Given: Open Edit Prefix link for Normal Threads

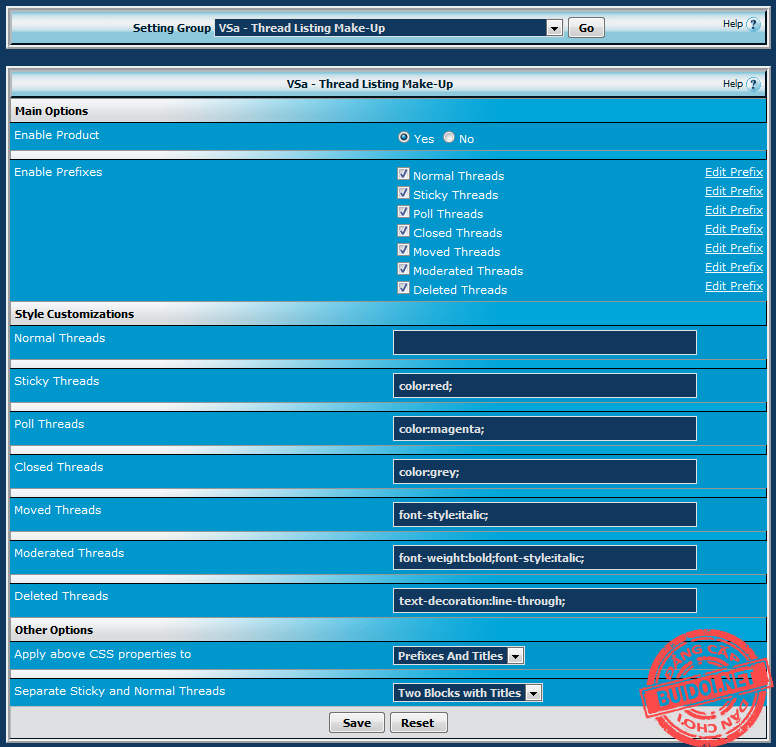Looking at the screenshot, I should click(733, 172).
